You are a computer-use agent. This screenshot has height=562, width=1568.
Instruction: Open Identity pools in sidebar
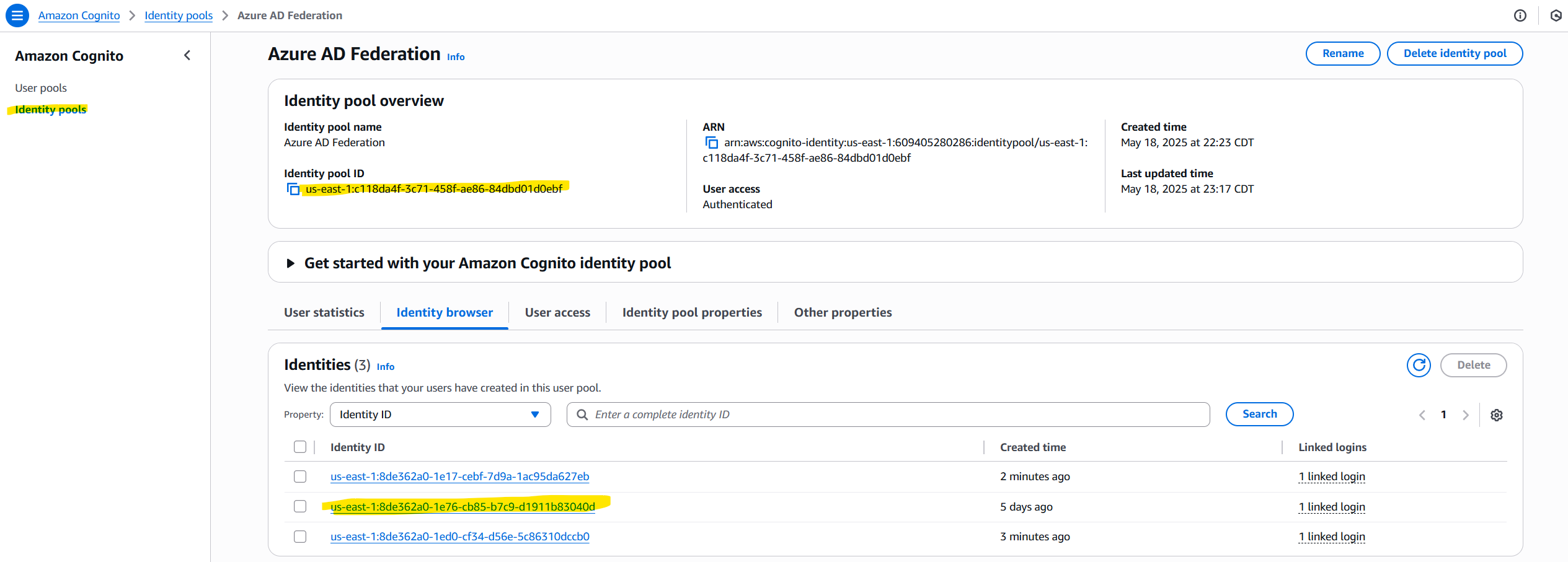[x=50, y=110]
